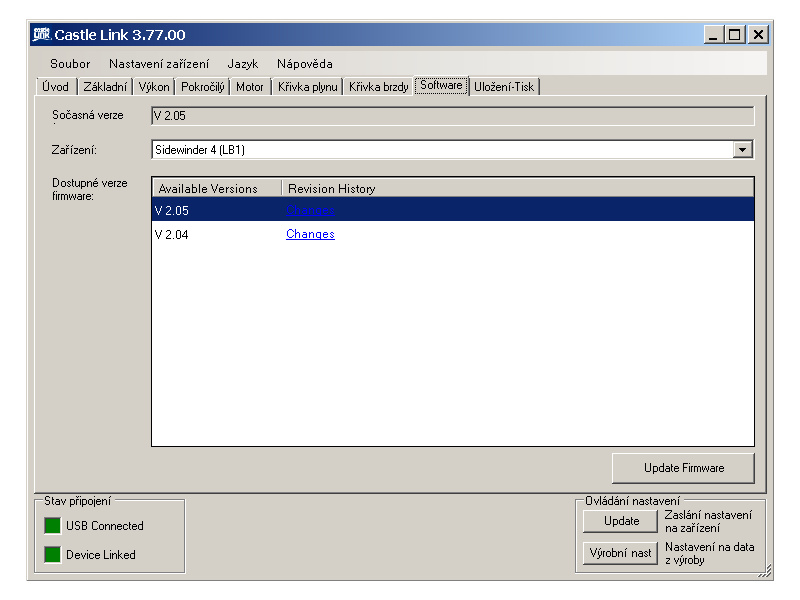Viewport: 800px width, 600px height.
Task: Go to the Výkon tab
Action: pos(154,87)
